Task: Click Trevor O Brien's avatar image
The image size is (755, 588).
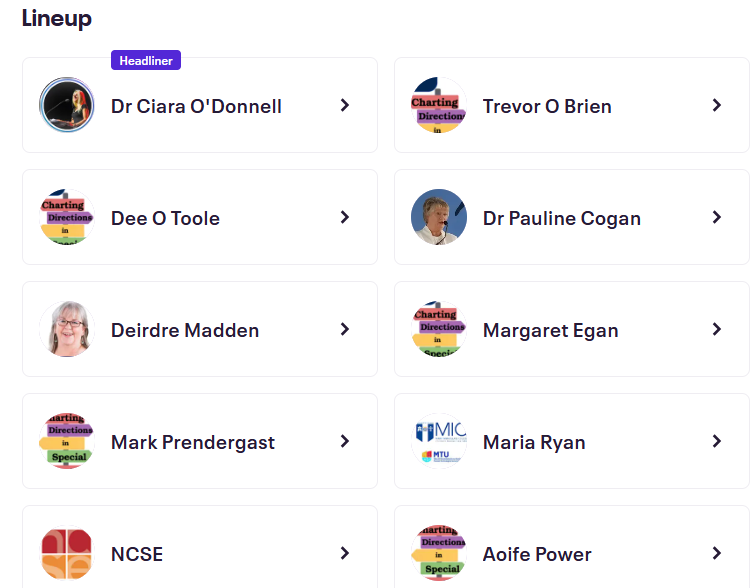Action: (439, 105)
